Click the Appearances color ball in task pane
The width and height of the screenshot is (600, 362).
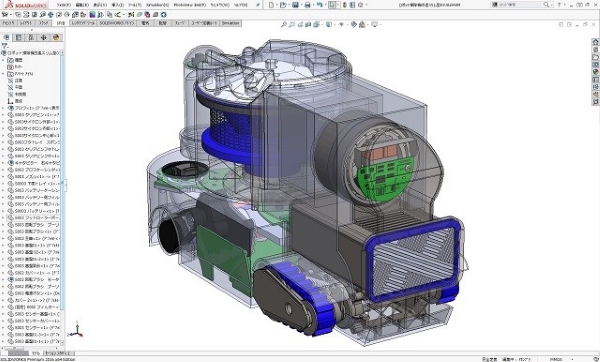point(595,72)
